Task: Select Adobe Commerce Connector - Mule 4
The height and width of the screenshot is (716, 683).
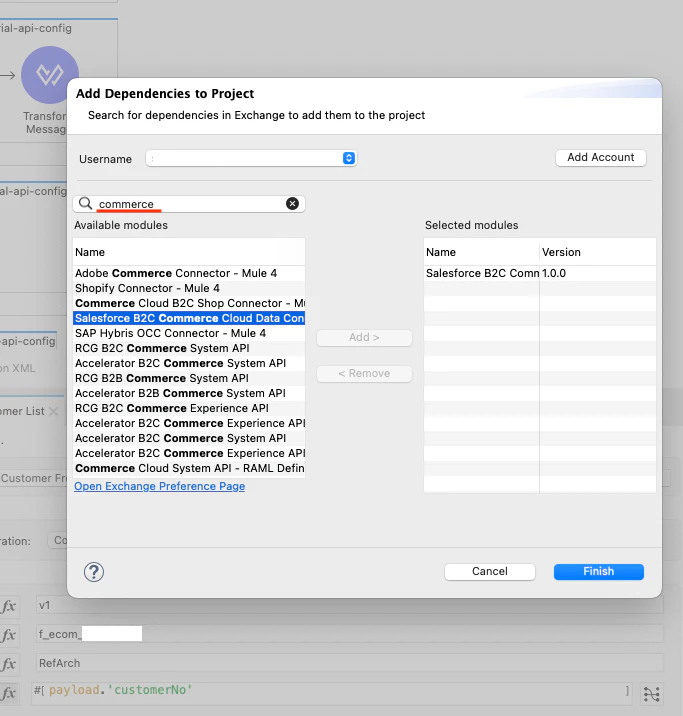Action: point(189,273)
